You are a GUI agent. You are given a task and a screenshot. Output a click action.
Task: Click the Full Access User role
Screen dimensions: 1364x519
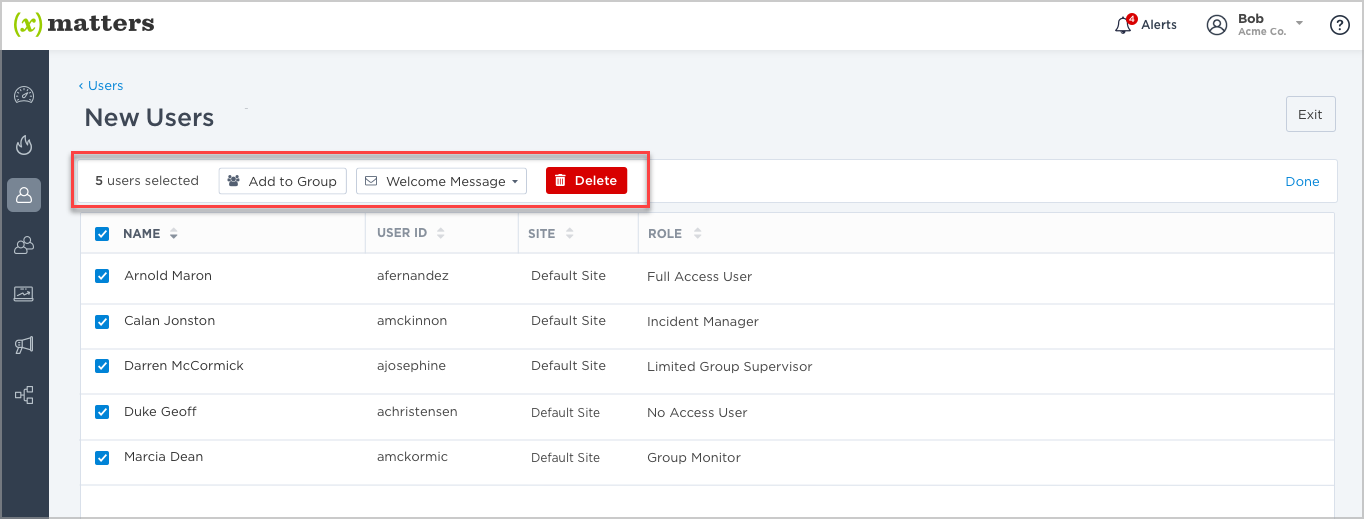pos(699,276)
